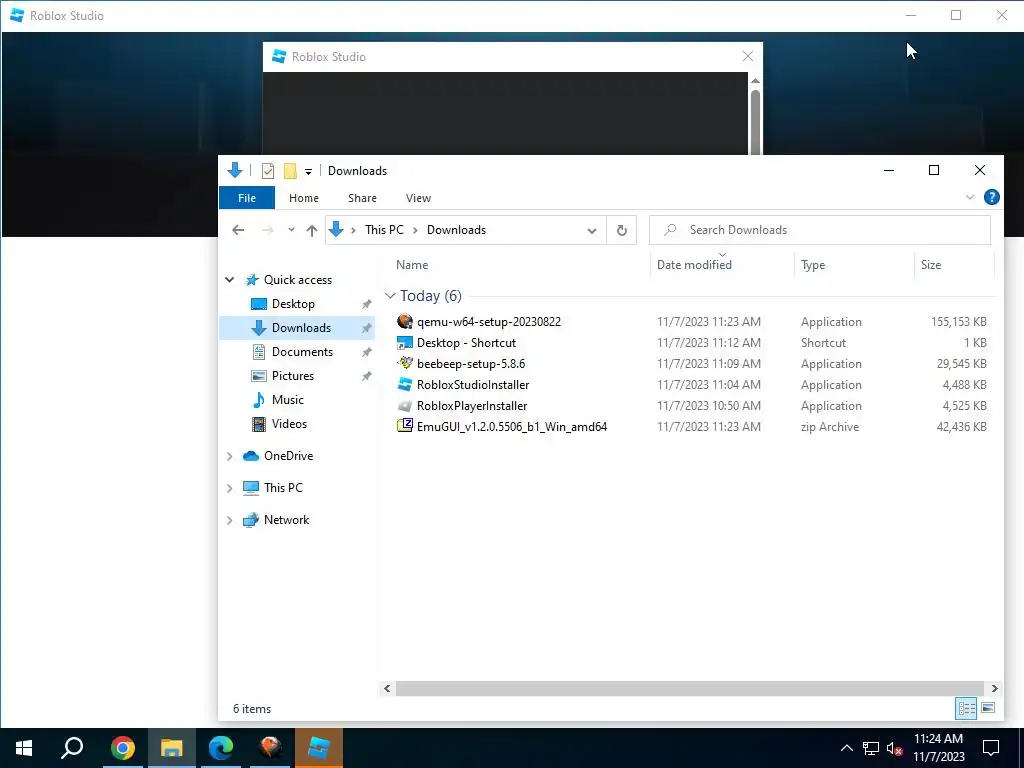Open the View ribbon tab
This screenshot has width=1024, height=768.
pyautogui.click(x=418, y=198)
